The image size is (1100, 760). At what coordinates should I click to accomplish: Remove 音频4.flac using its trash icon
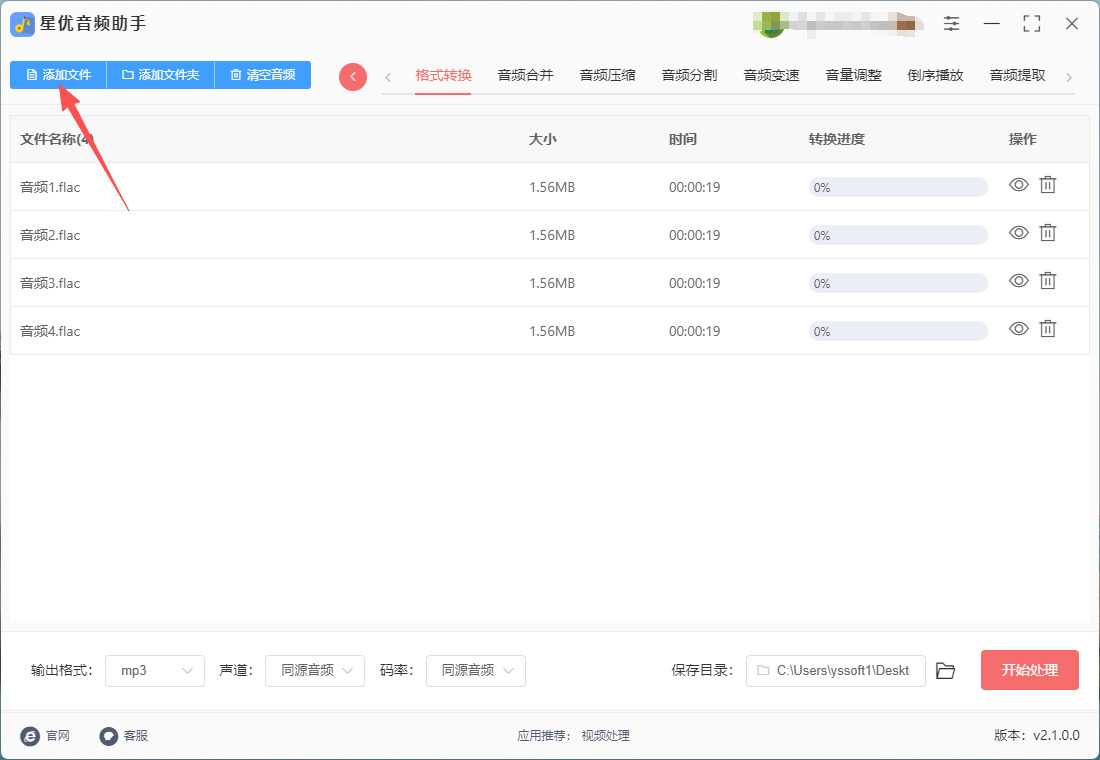coord(1047,329)
